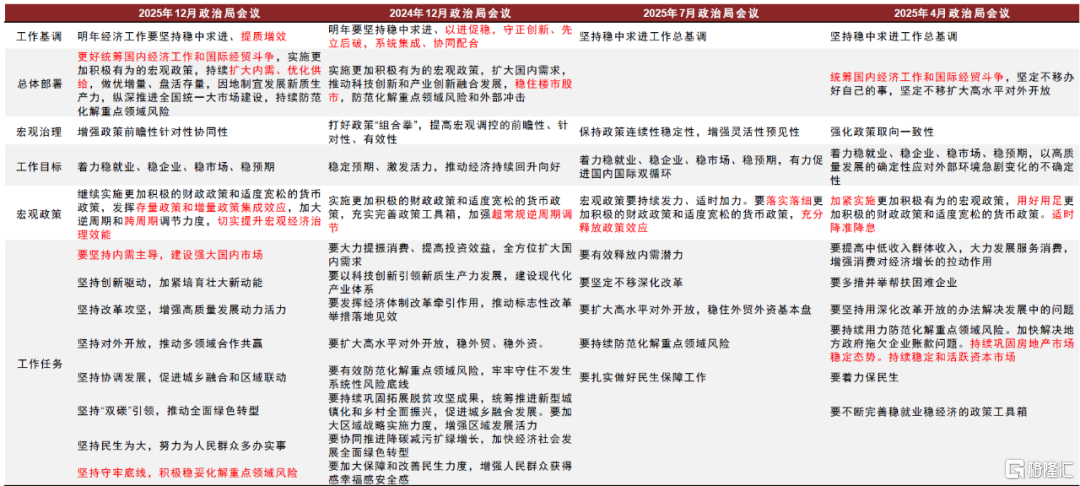Viewport: 1080px width, 486px height.
Task: Click the red line "坚持守牢底线，积极稳妥化解重点领域风险"
Action: [187, 472]
